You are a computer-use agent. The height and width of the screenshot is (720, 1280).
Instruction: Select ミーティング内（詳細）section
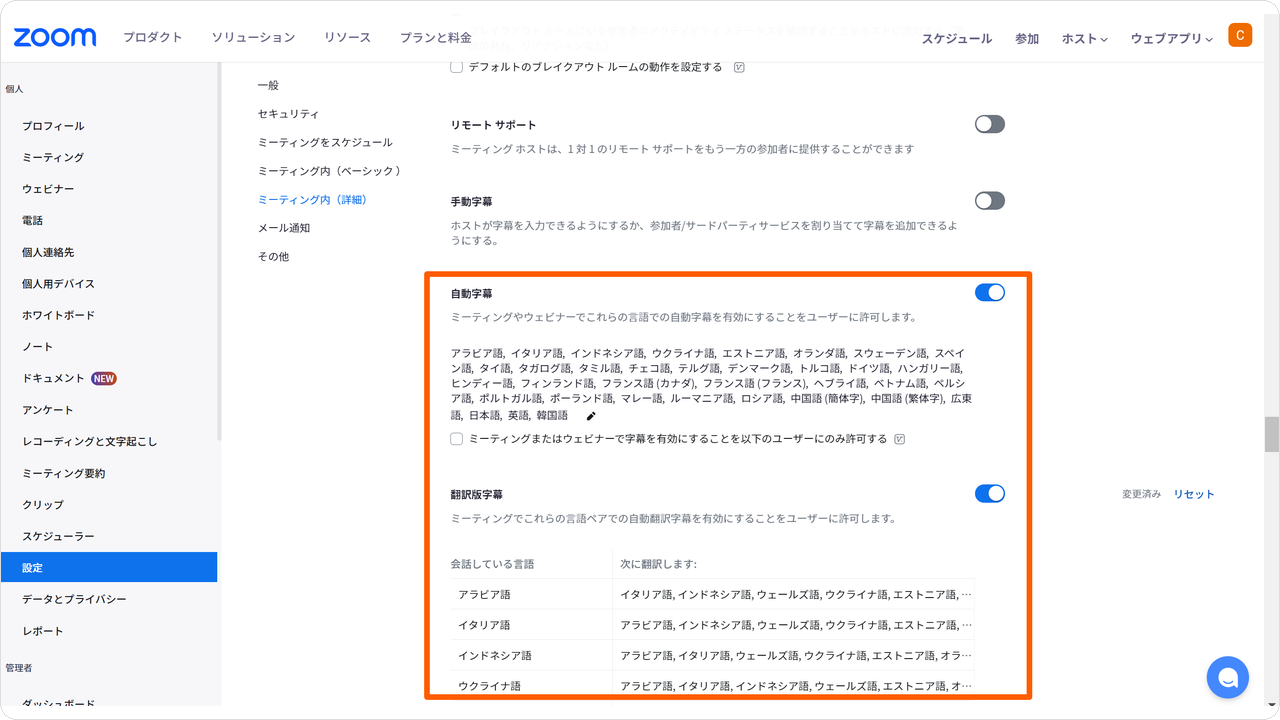coord(314,199)
